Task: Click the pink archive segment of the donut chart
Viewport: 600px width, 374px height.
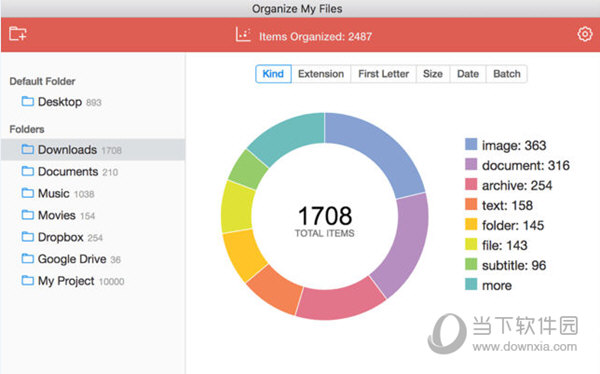Action: point(341,303)
